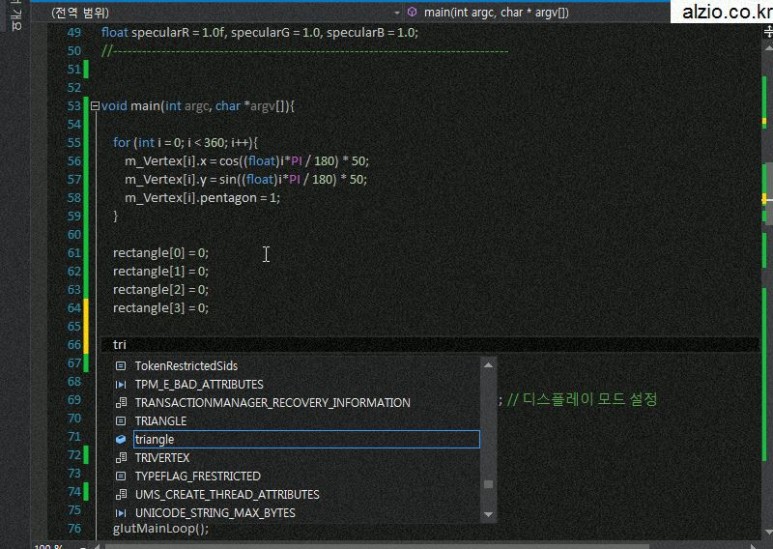Collapse the void main function block
Screen dimensions: 773x549
pos(95,105)
